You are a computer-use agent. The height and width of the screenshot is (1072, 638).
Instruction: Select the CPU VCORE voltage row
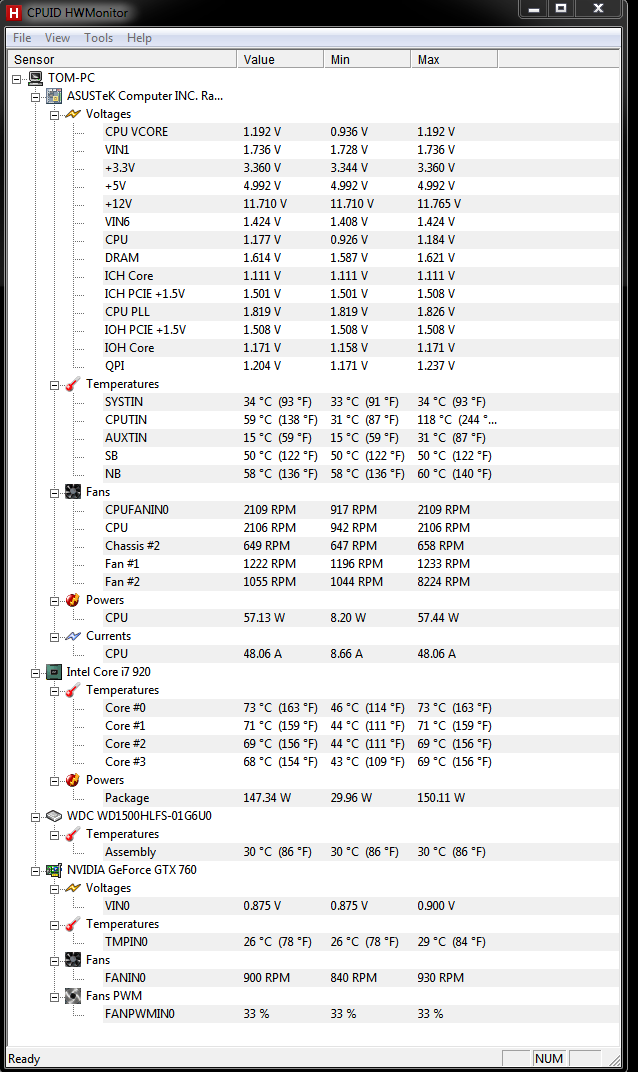click(x=136, y=132)
